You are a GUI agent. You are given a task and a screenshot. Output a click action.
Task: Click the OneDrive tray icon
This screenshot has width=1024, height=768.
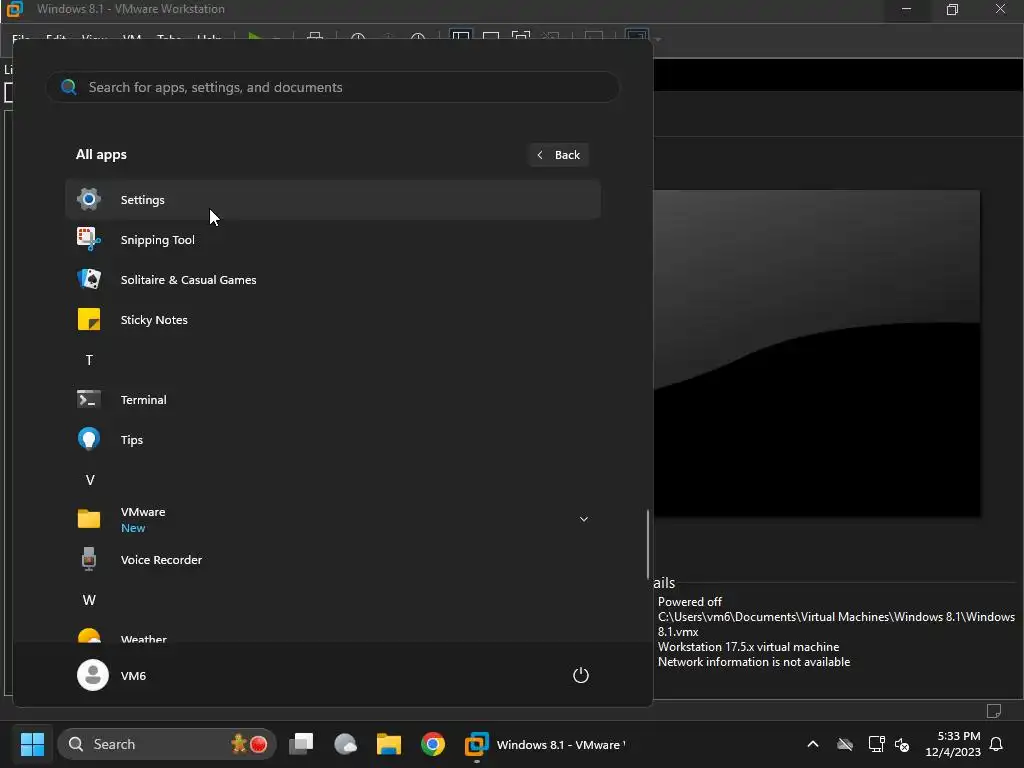click(845, 744)
